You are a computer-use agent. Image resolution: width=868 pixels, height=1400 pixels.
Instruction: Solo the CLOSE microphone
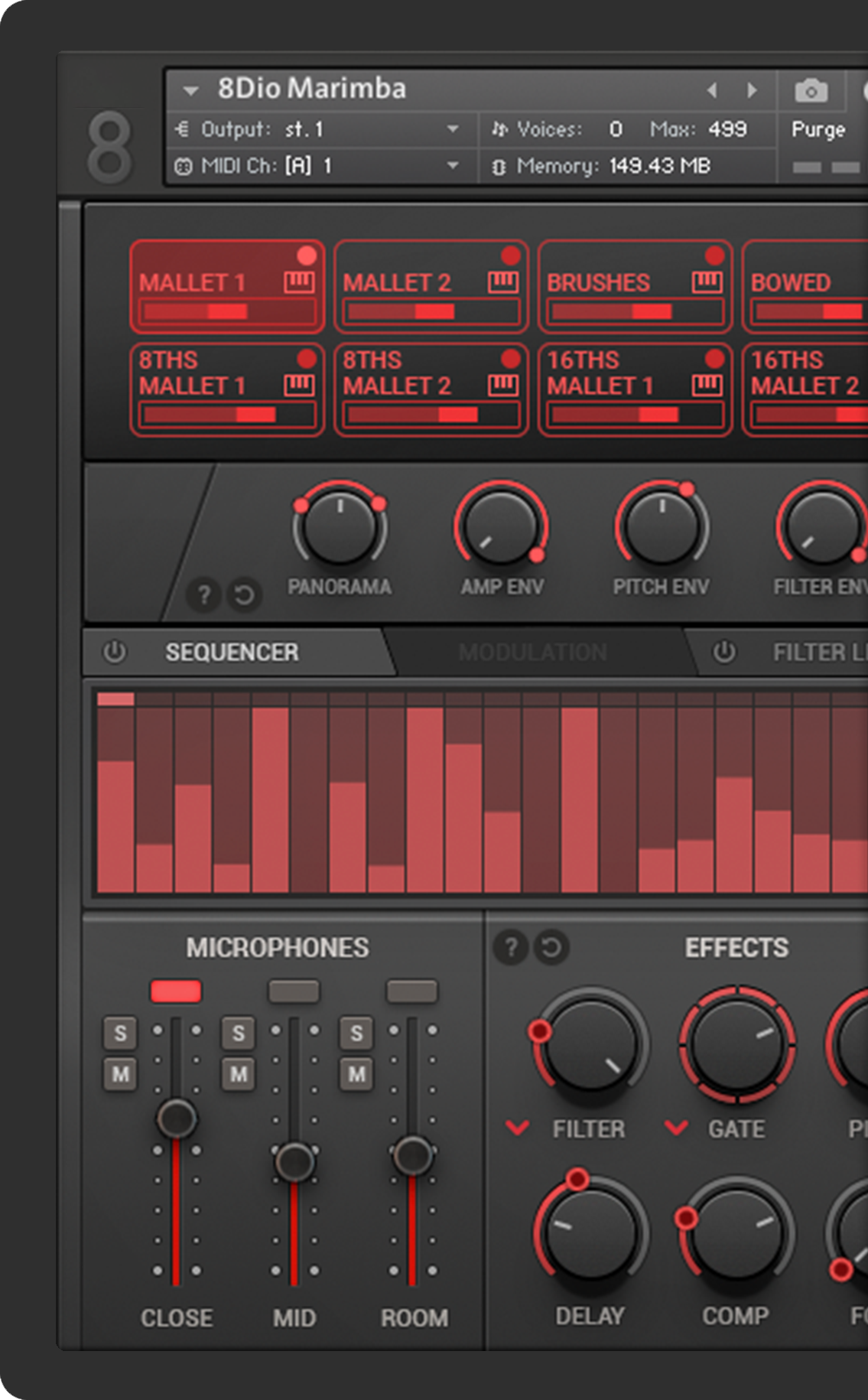[120, 1034]
